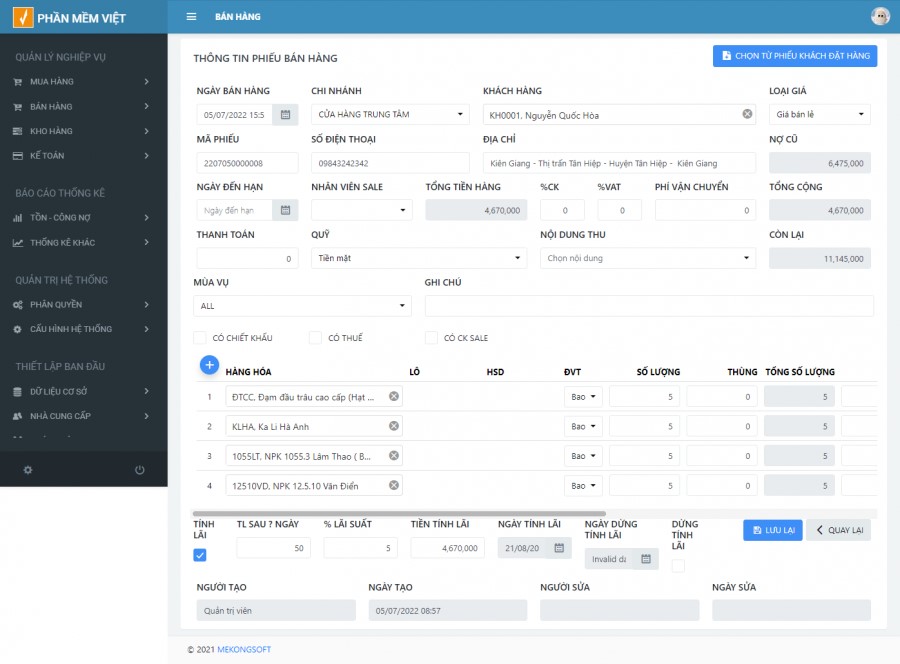Click the Chọn từ phiếu khách đặt hàng button
This screenshot has width=900, height=664.
(x=794, y=56)
